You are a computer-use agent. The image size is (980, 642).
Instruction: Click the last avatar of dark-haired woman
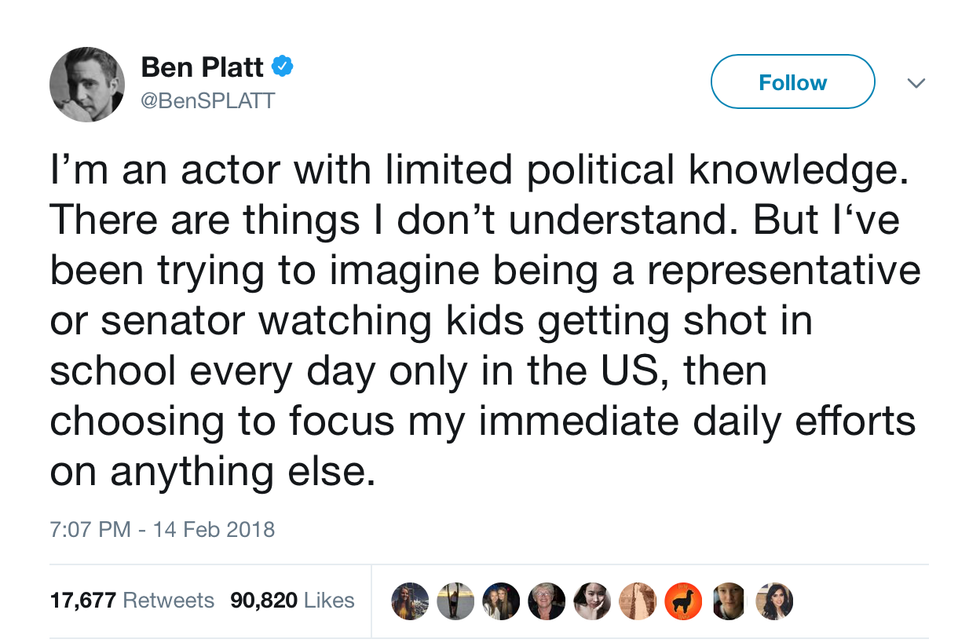pyautogui.click(x=774, y=601)
